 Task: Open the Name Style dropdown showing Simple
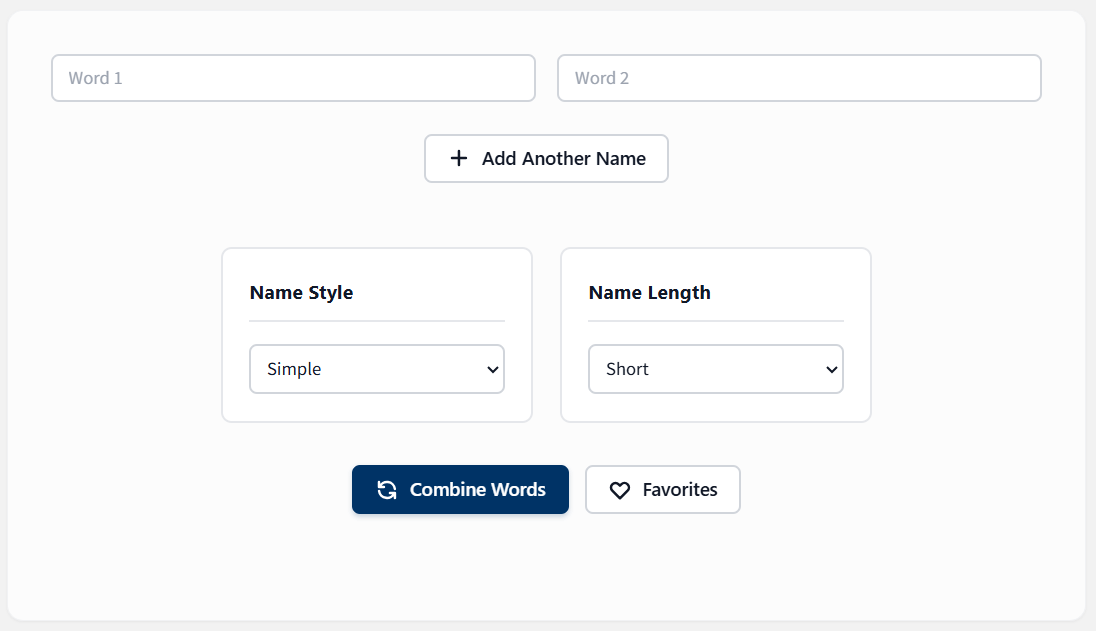tap(377, 369)
